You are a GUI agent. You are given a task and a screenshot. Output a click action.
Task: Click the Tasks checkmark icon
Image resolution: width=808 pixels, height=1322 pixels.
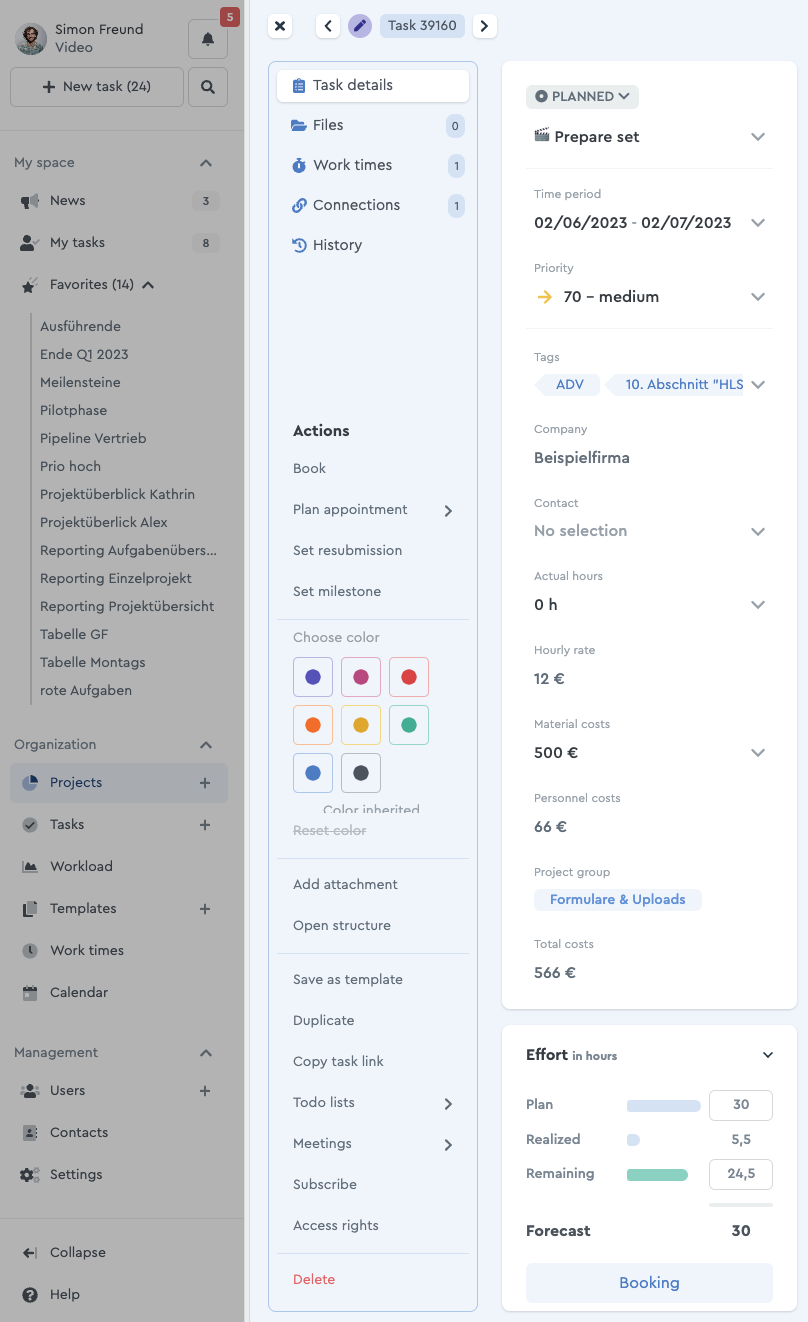[30, 825]
